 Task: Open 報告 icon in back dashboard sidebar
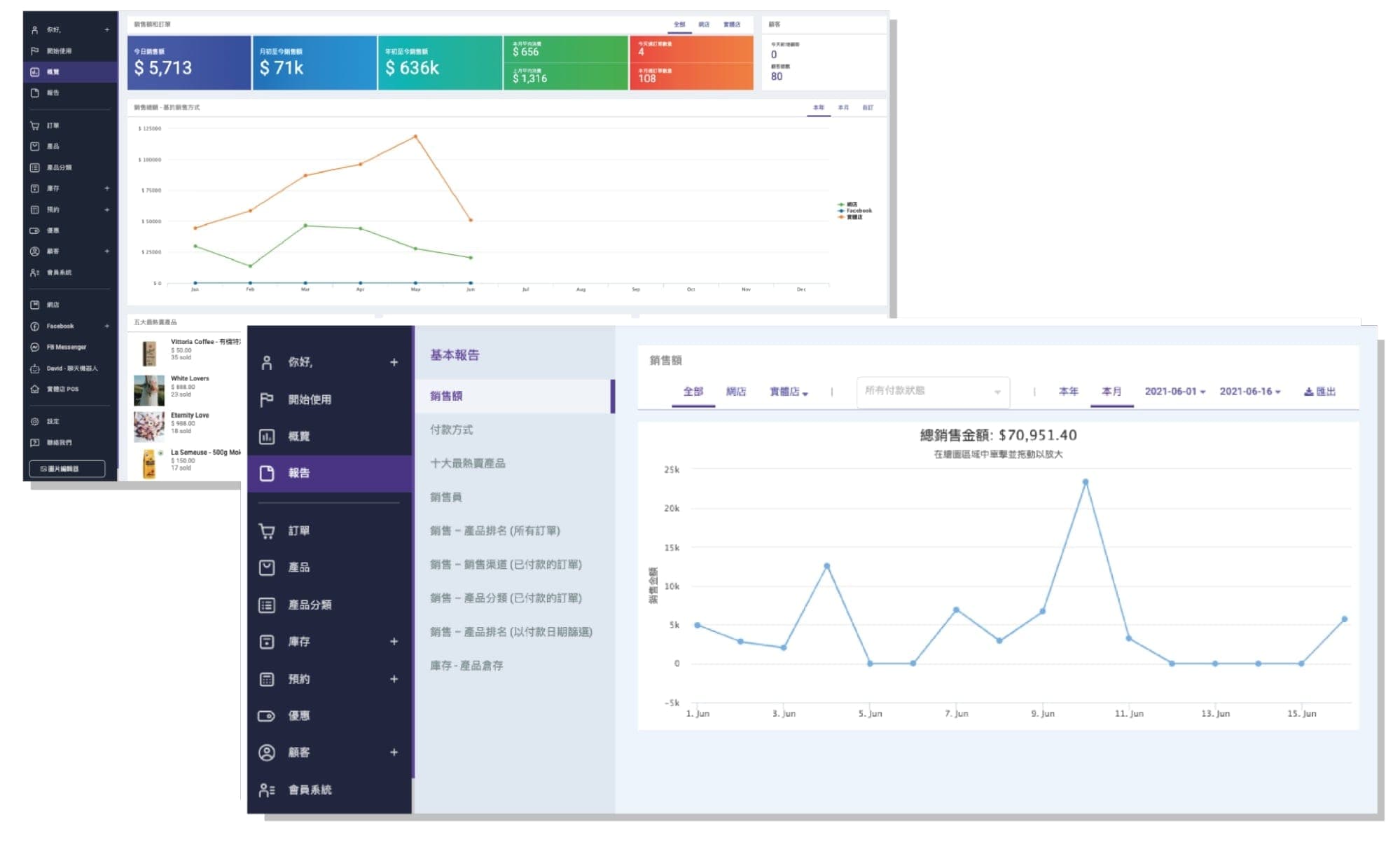coord(34,92)
